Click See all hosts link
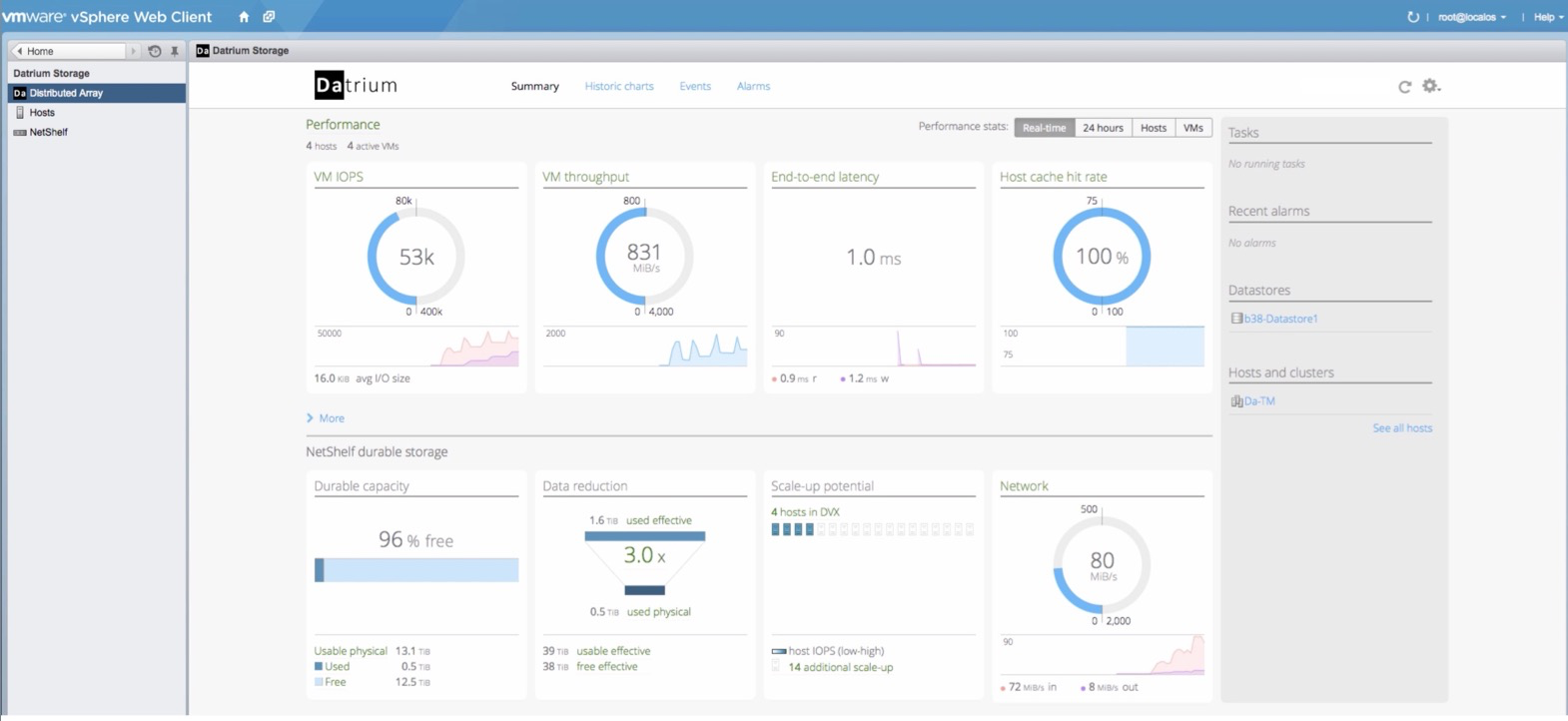This screenshot has height=721, width=1568. (x=1402, y=428)
